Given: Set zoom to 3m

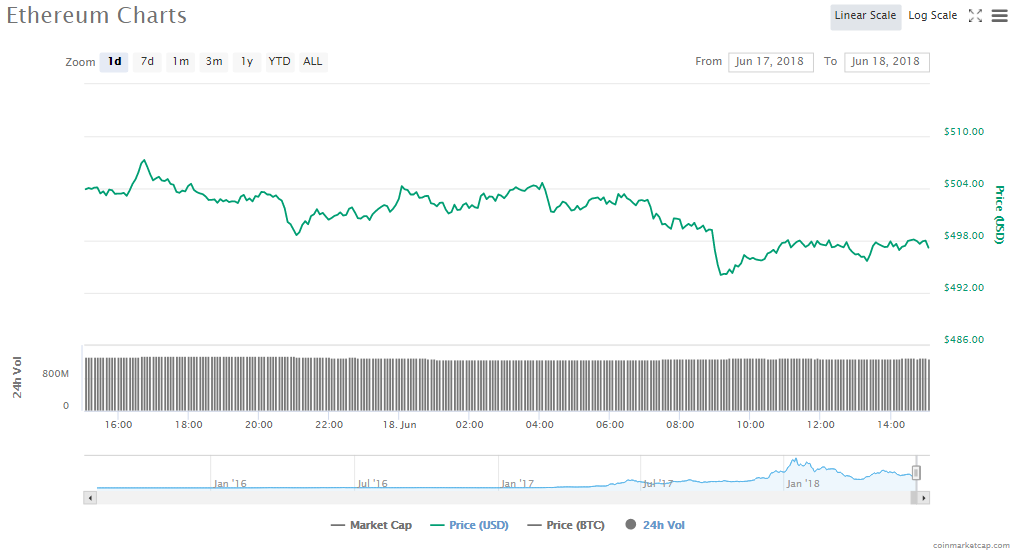Looking at the screenshot, I should tap(214, 62).
